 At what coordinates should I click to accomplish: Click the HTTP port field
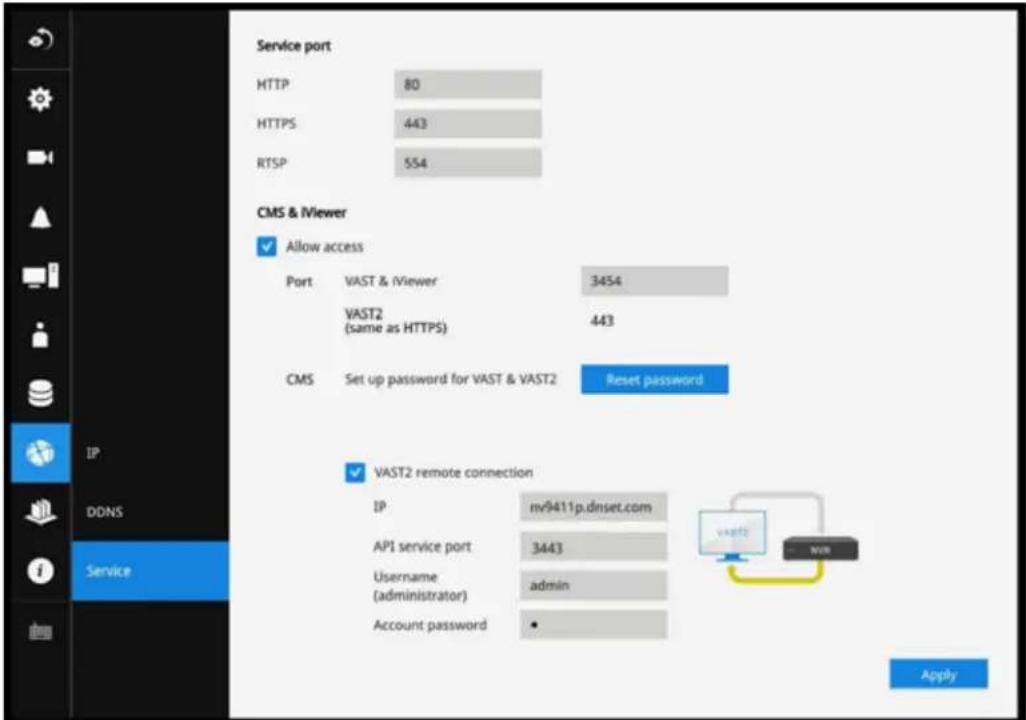(x=468, y=84)
